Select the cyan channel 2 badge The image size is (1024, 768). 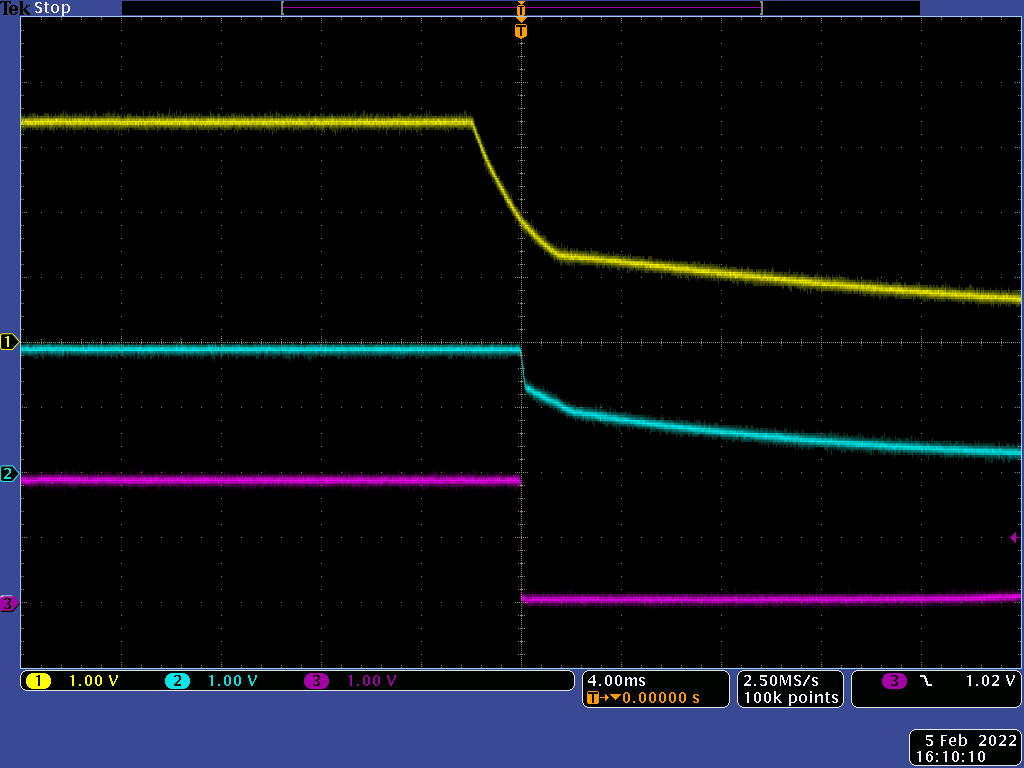click(177, 681)
